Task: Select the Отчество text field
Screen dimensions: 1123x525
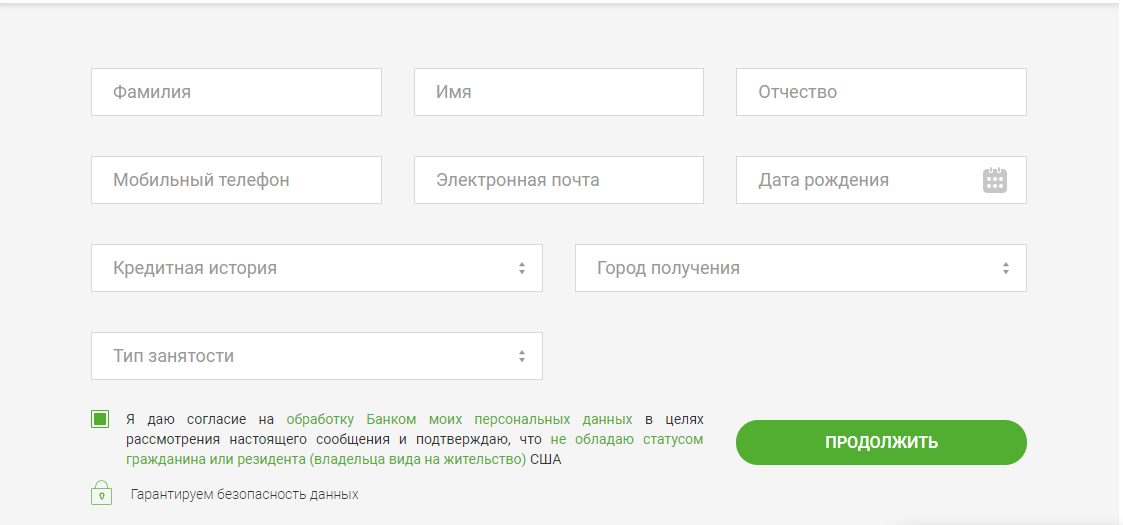Action: pos(880,92)
